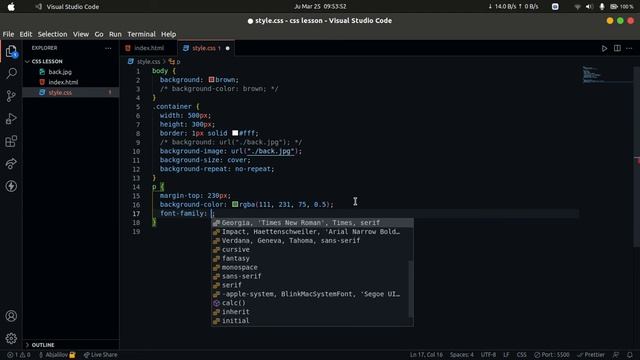Image resolution: width=640 pixels, height=360 pixels.
Task: Click the Prettier status bar item
Action: (591, 355)
